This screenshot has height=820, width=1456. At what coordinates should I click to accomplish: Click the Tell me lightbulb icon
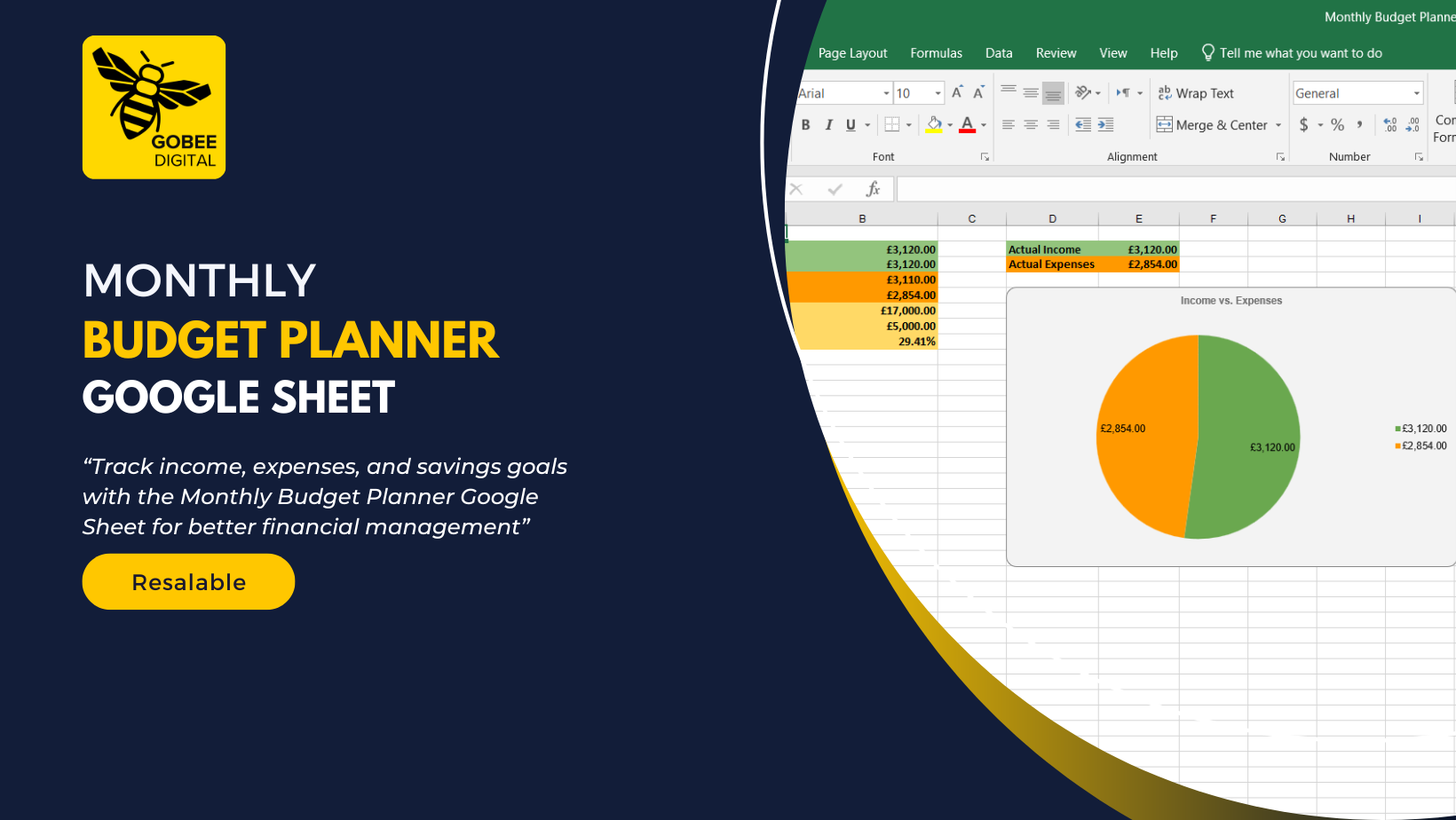[1207, 52]
